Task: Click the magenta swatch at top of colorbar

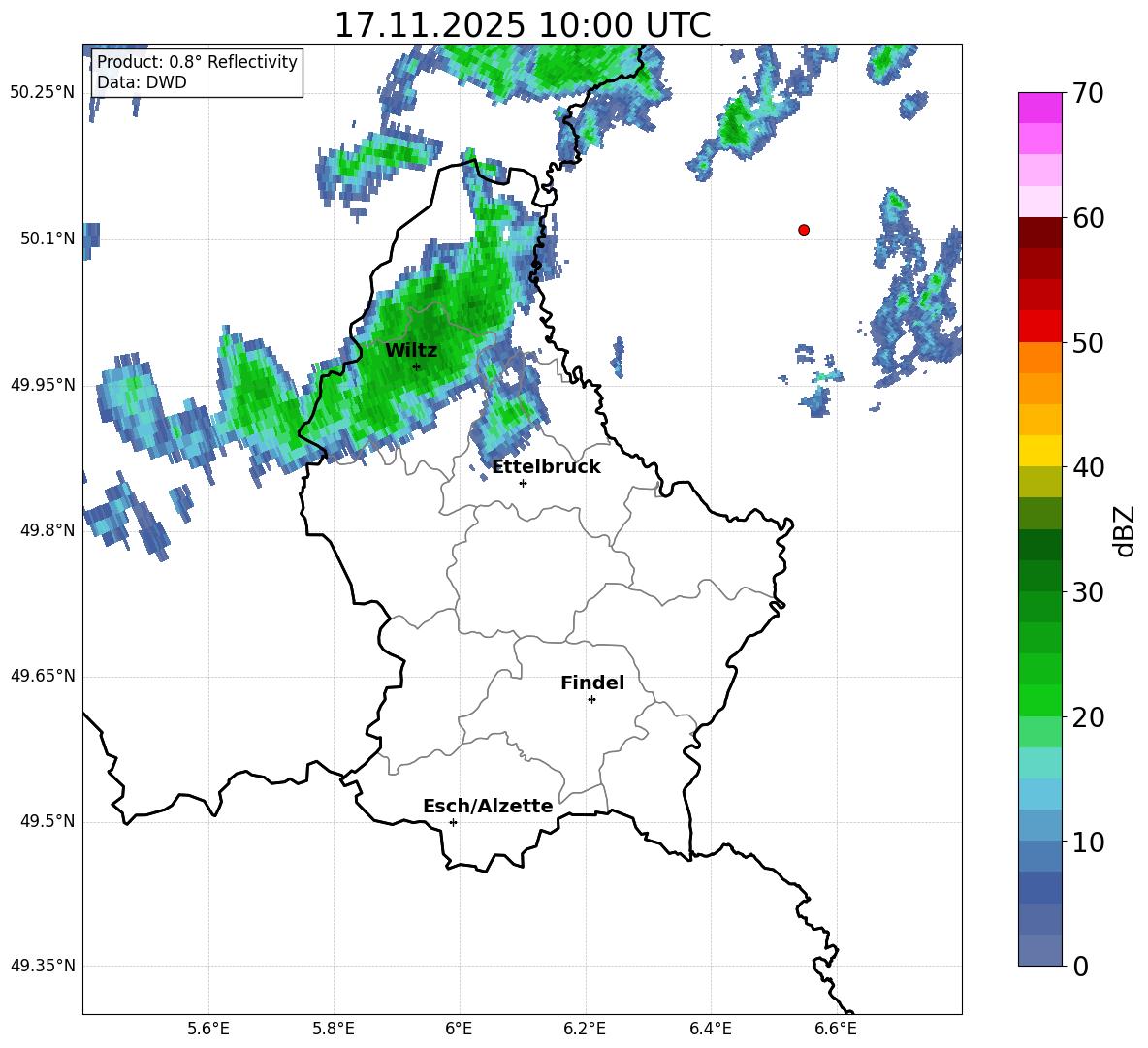Action: (1039, 108)
